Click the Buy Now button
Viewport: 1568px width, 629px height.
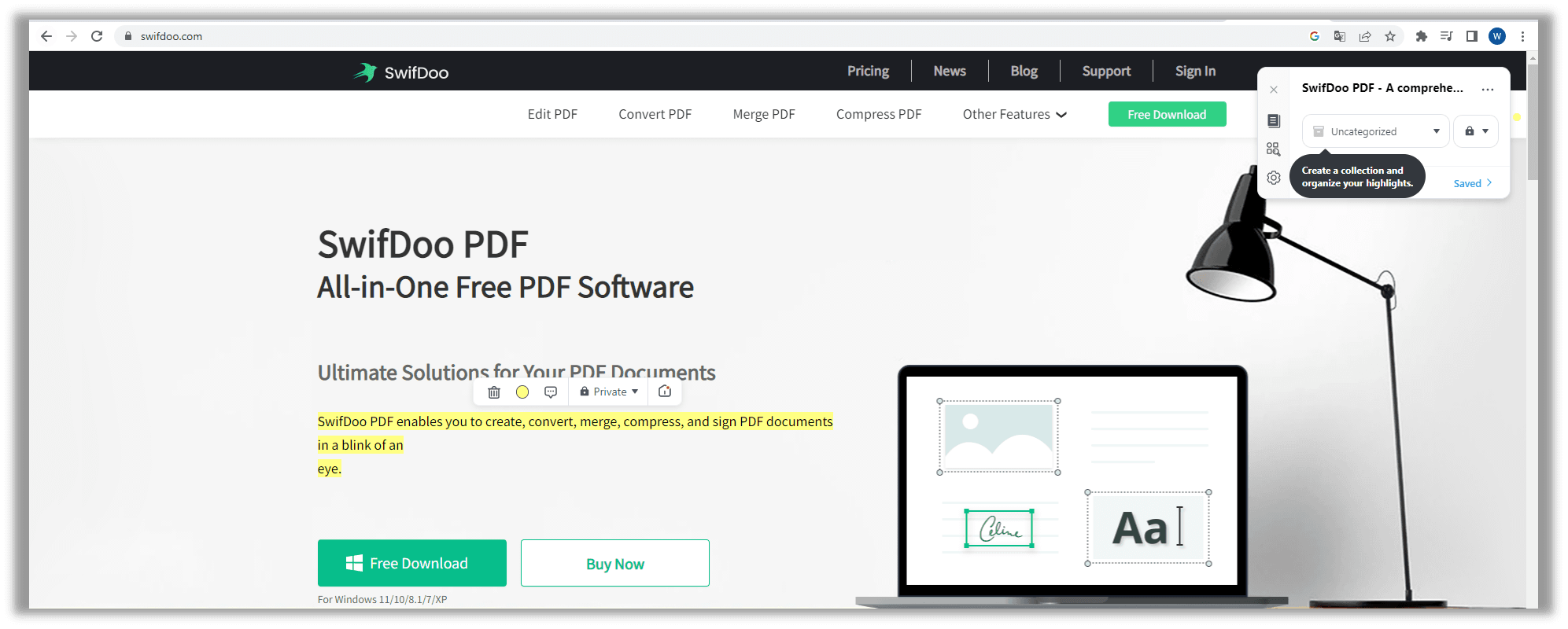click(615, 563)
